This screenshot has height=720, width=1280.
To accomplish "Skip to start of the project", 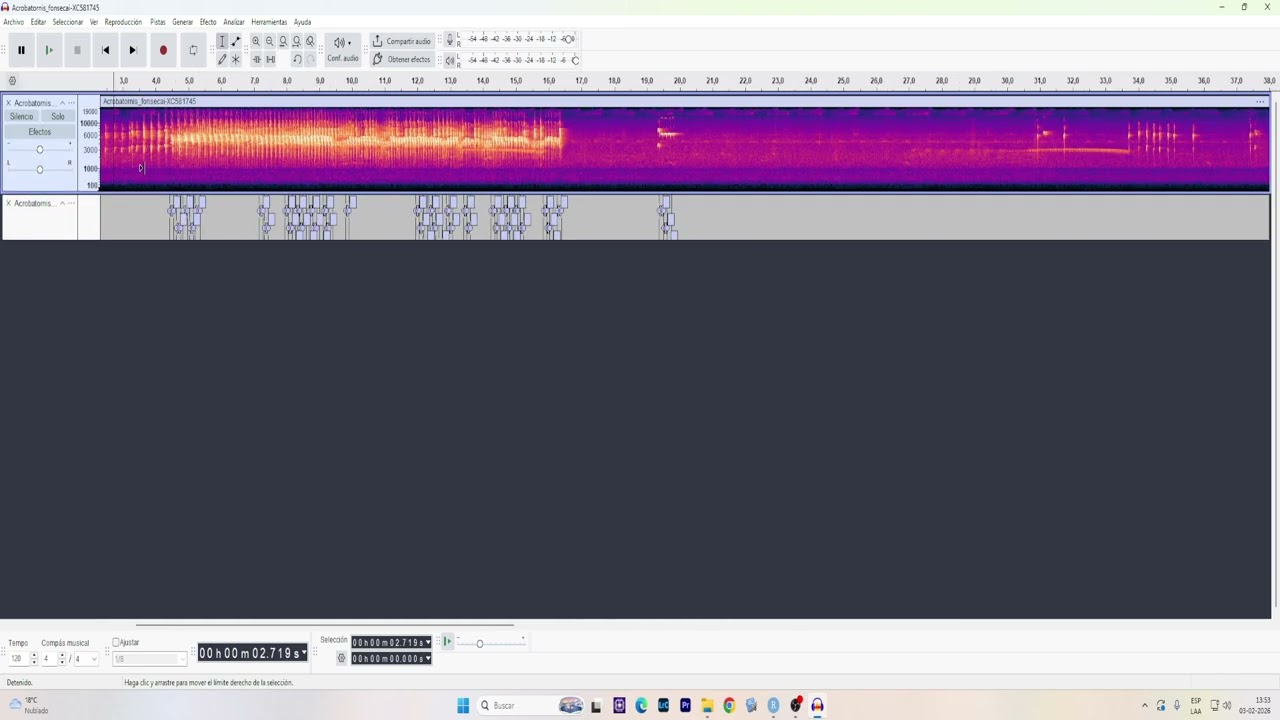I will pyautogui.click(x=105, y=50).
